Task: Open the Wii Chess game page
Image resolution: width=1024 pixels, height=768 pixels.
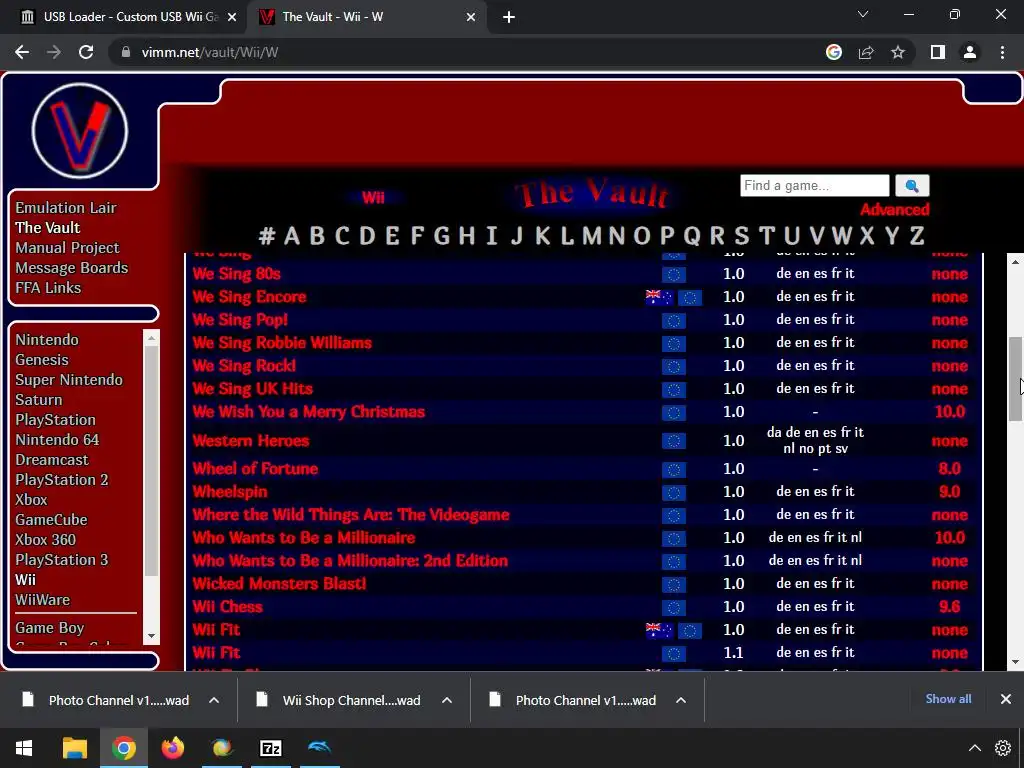Action: coord(228,607)
